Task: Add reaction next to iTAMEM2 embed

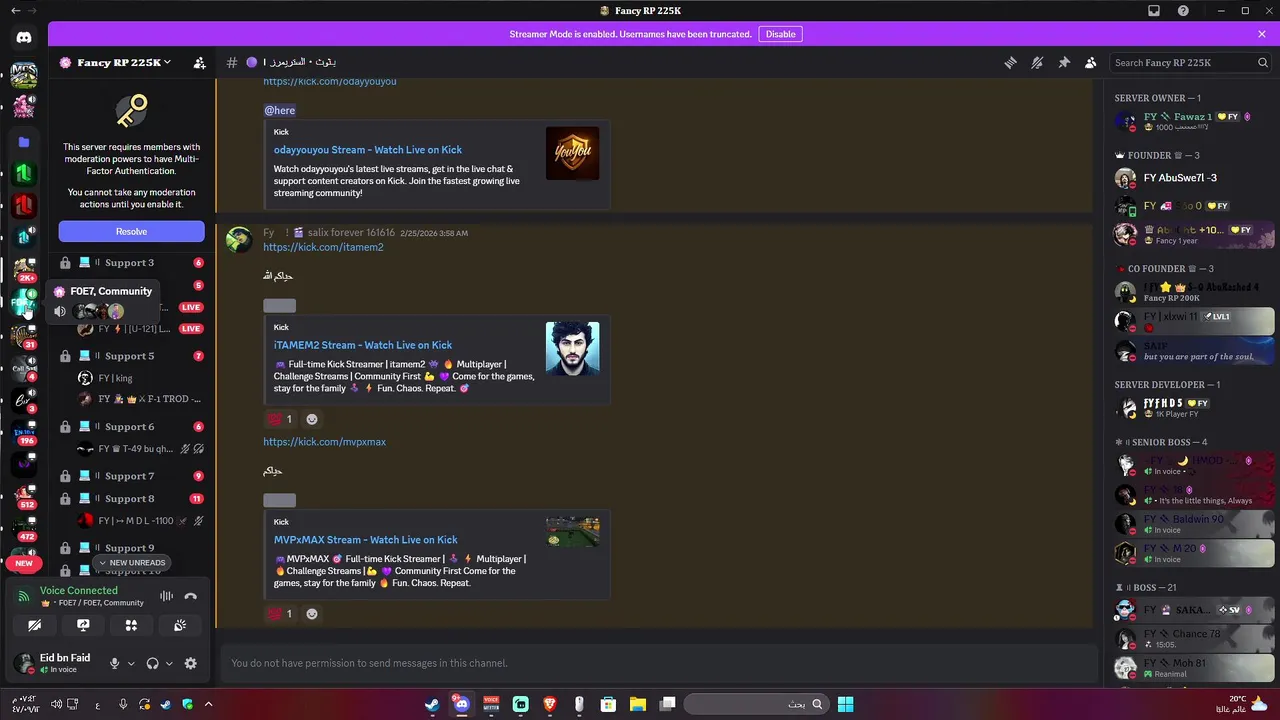Action: tap(312, 419)
